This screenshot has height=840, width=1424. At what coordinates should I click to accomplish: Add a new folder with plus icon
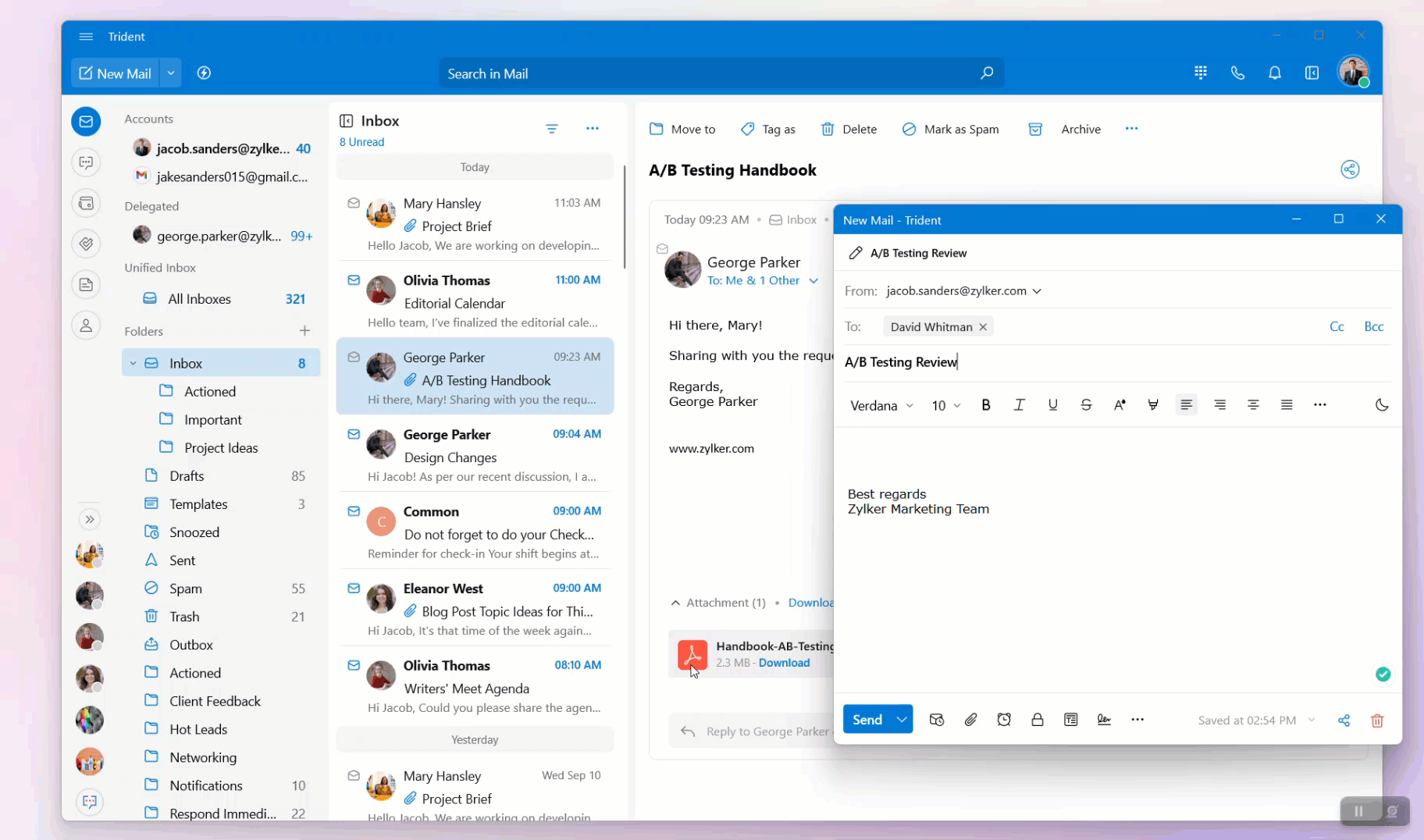click(304, 331)
